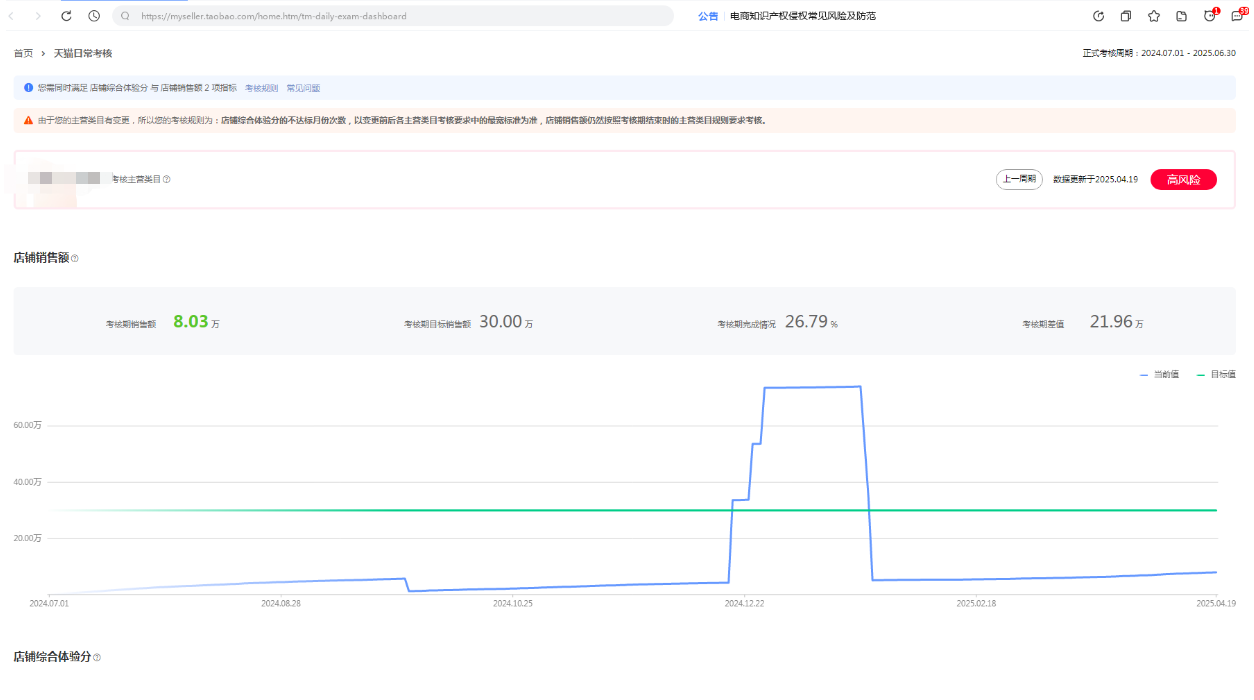Toggle the 目标值 legend series

(x=1216, y=374)
